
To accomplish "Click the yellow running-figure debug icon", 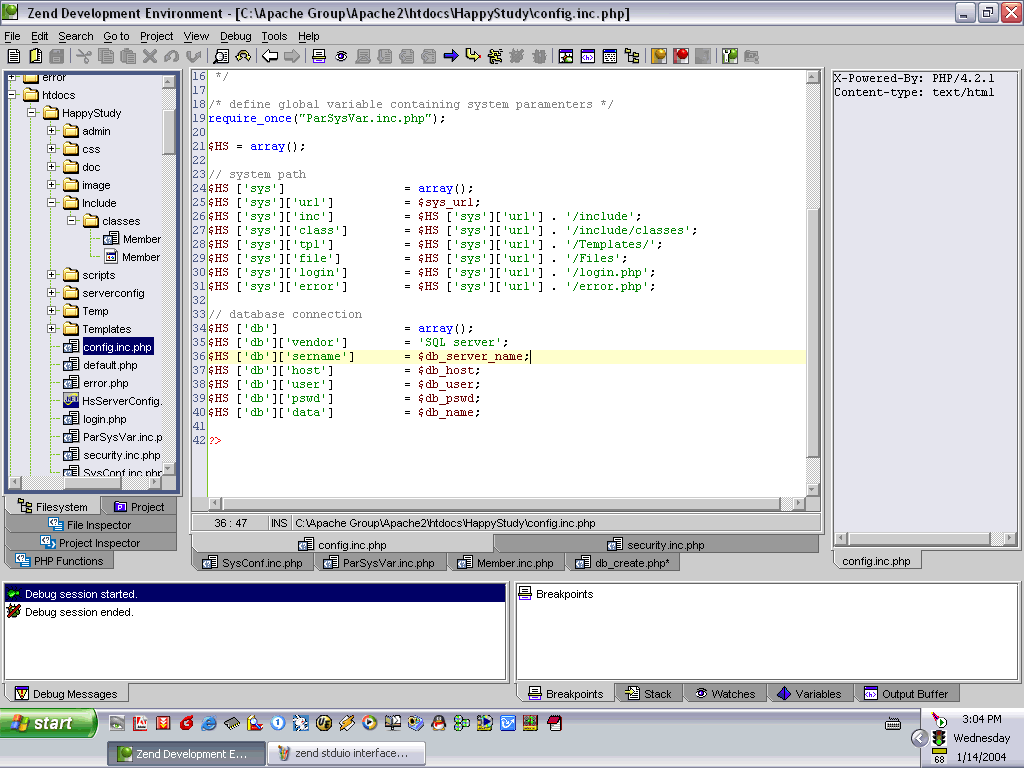I will coord(495,56).
